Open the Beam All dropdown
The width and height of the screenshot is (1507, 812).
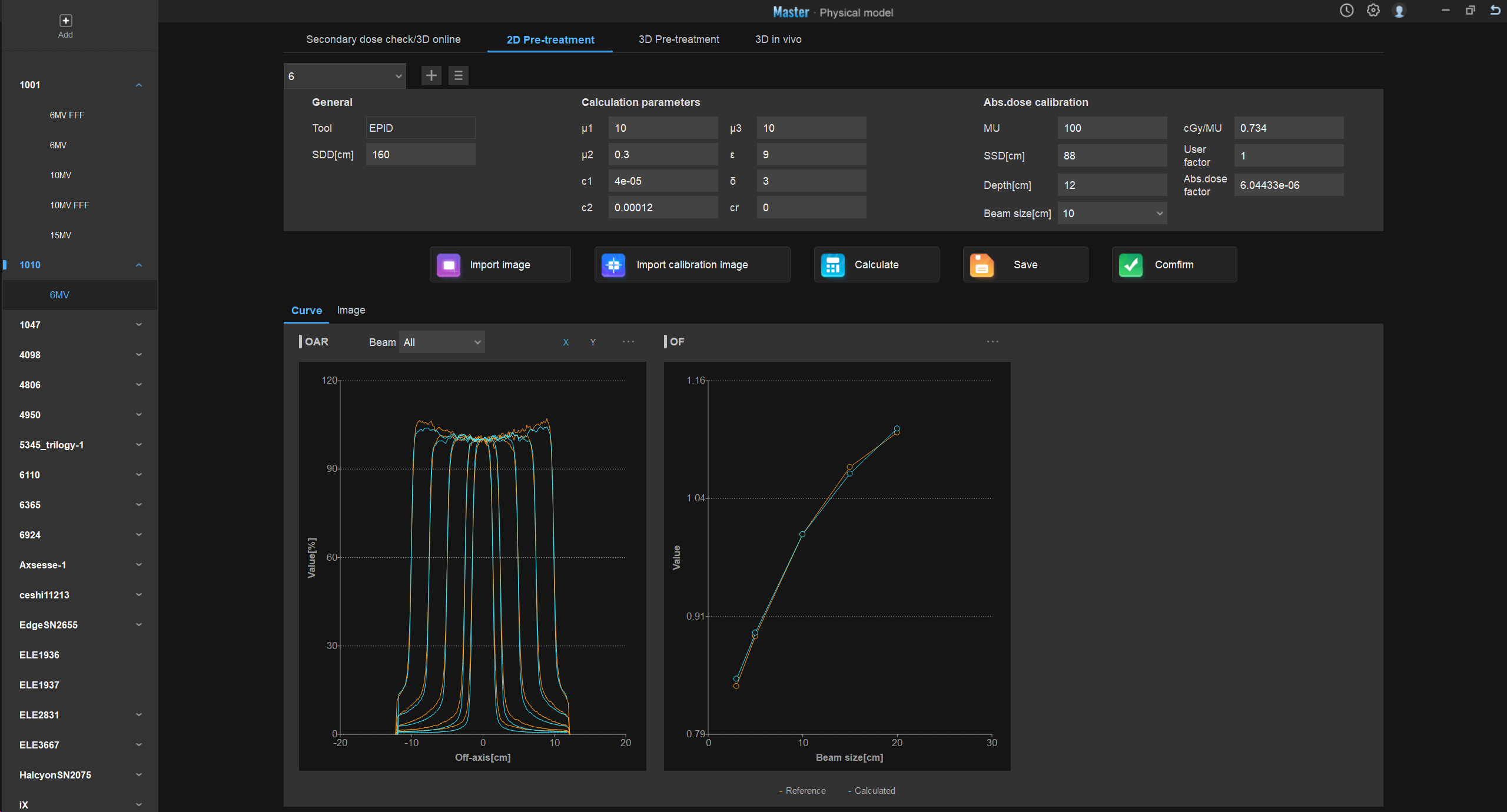442,342
